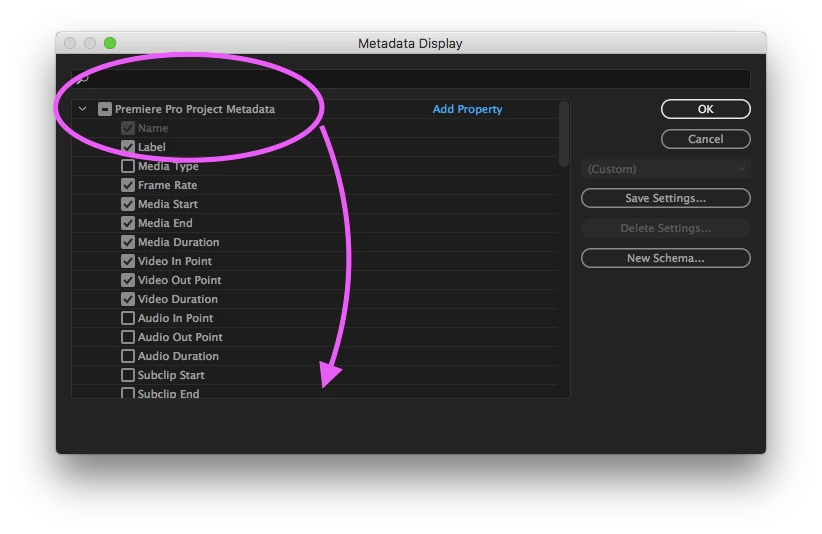Uncheck the Frame Rate checkbox
Screen dimensions: 822x534
point(128,185)
